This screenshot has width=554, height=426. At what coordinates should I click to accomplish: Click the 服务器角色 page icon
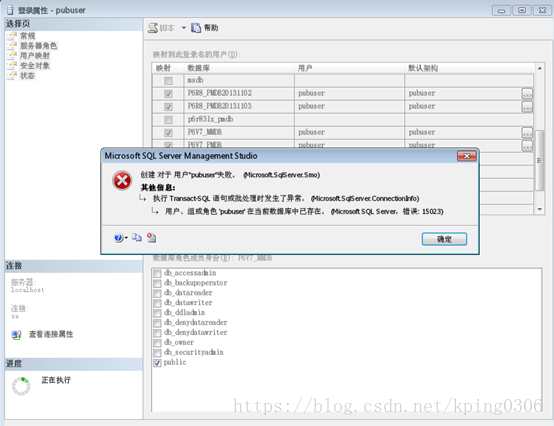pos(12,46)
